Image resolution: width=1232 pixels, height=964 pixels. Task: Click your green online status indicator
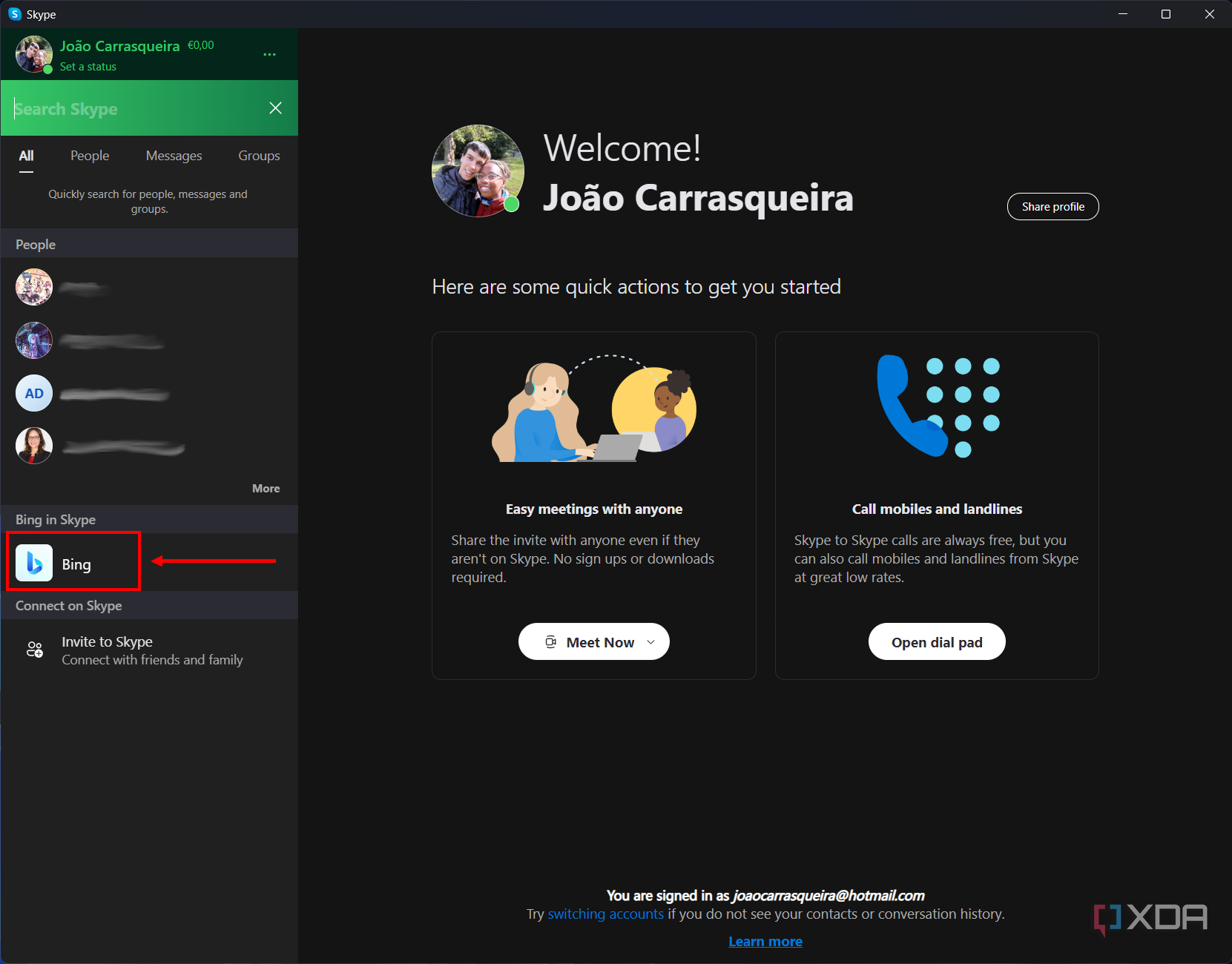tap(46, 69)
